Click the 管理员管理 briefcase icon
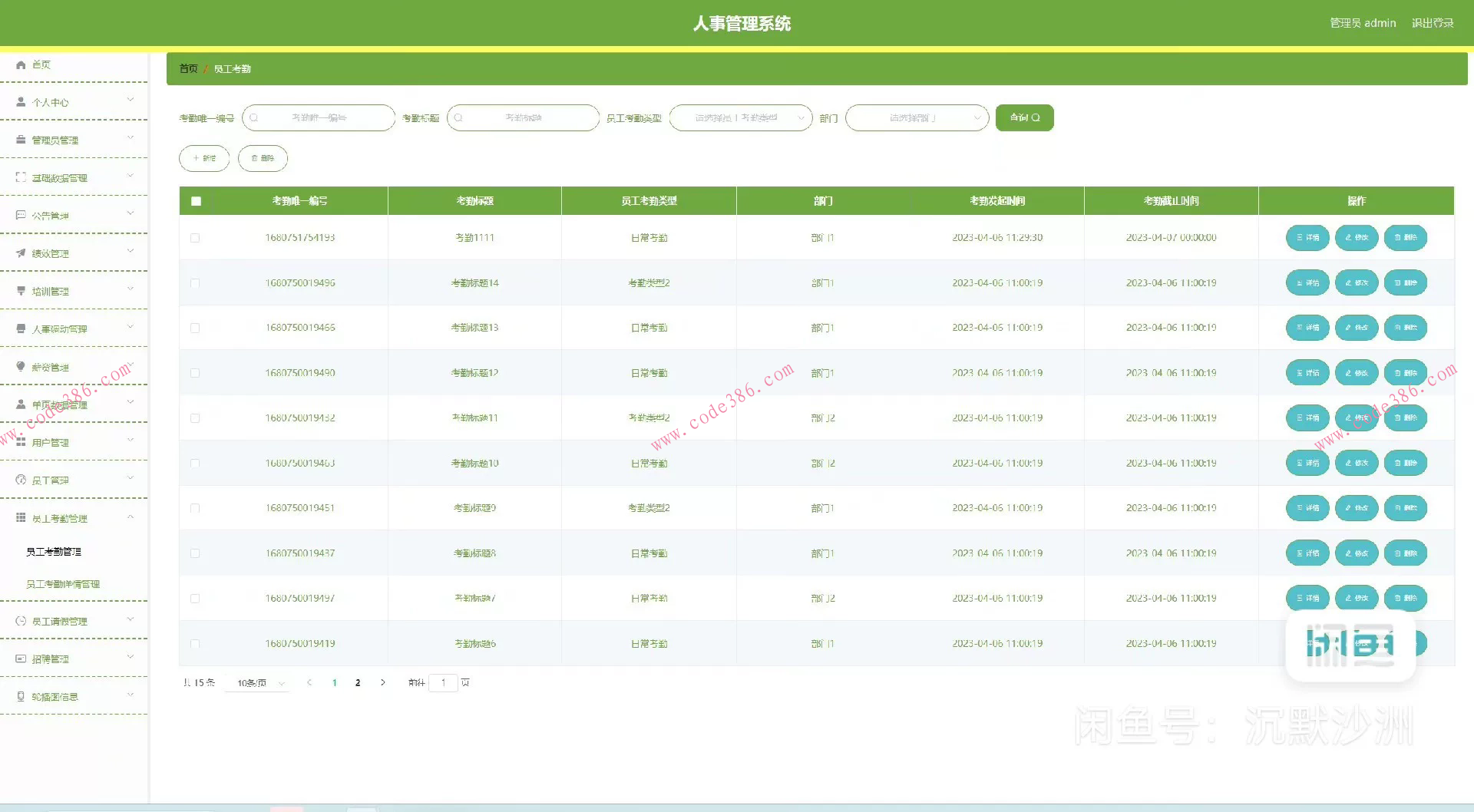Viewport: 1474px width, 812px height. tap(21, 140)
